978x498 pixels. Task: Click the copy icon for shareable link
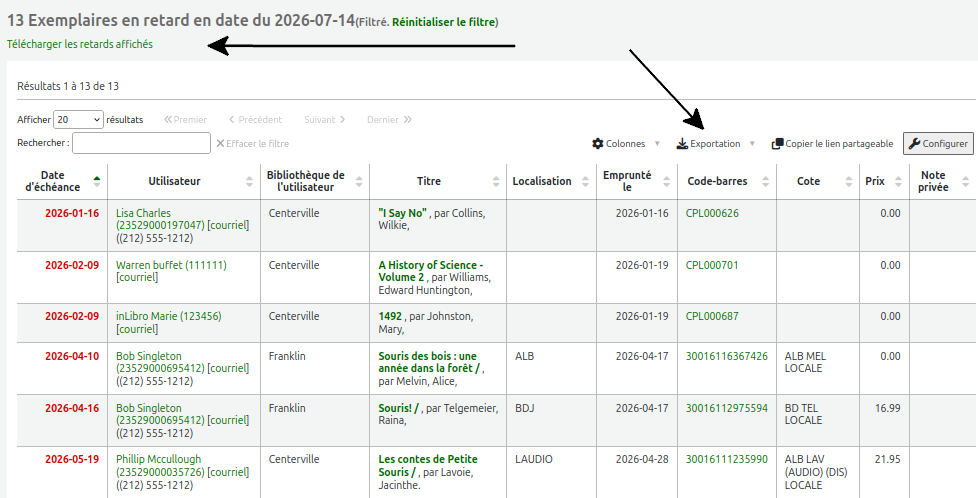[777, 144]
